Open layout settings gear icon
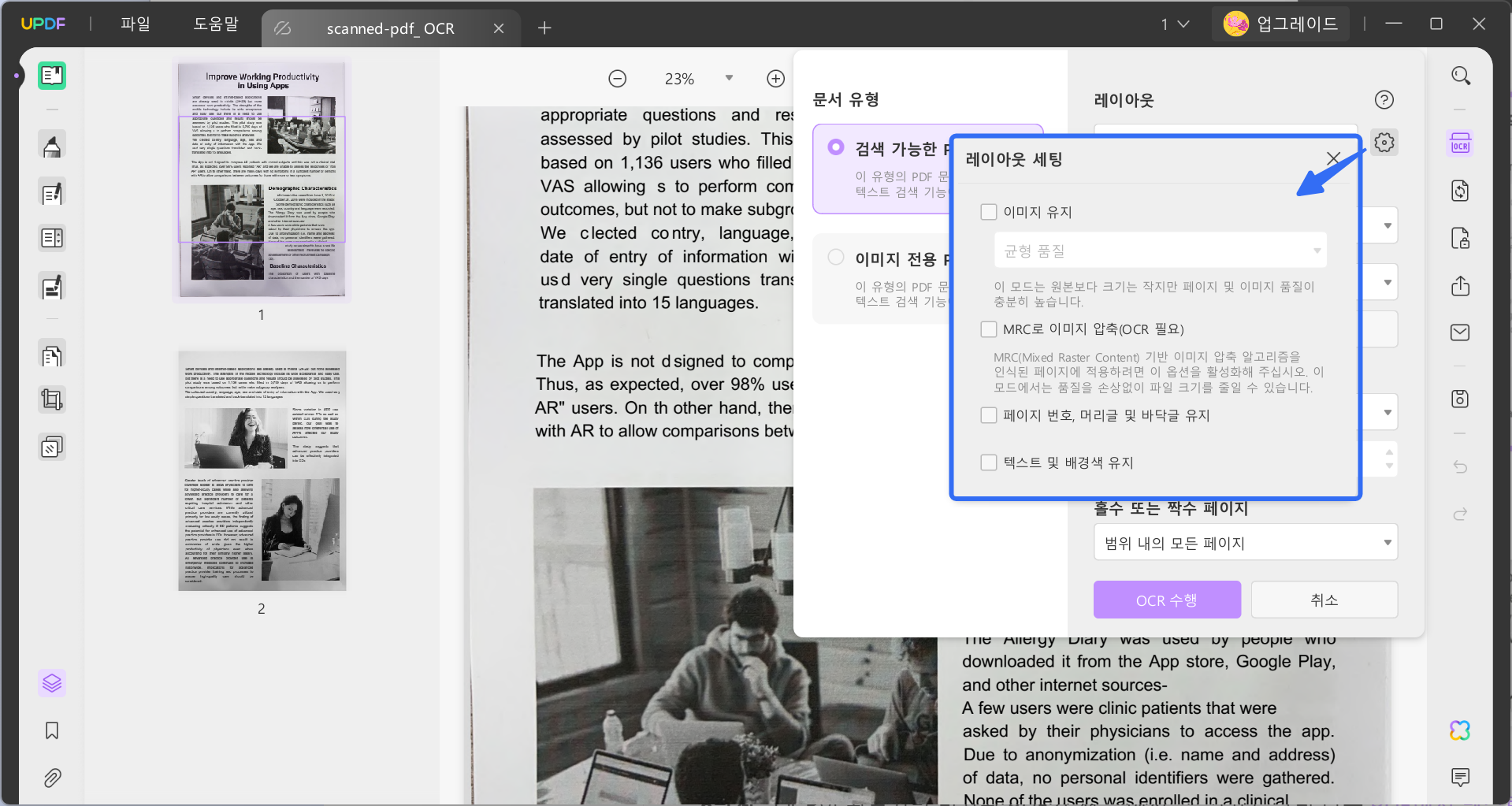Screen dimensions: 1512x806 click(x=1384, y=143)
